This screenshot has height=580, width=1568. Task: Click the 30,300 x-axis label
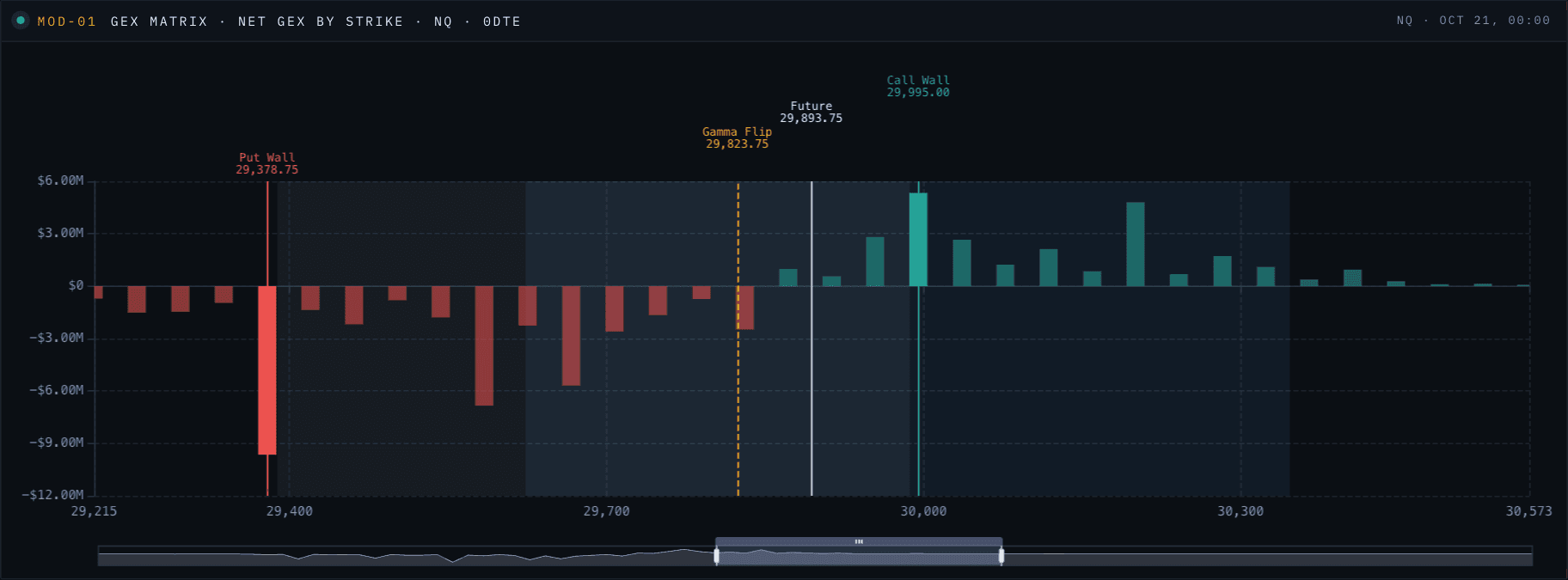click(x=1240, y=511)
